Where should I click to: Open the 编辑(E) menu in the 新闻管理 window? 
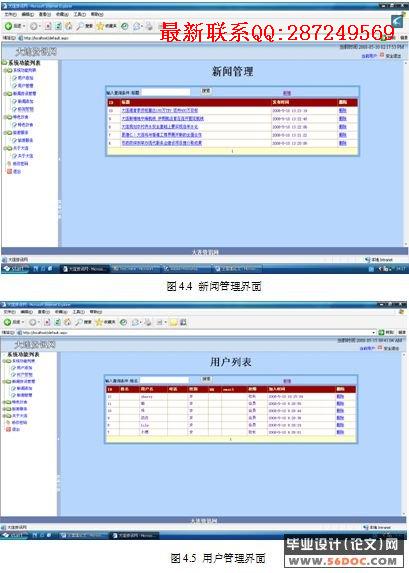click(x=27, y=14)
